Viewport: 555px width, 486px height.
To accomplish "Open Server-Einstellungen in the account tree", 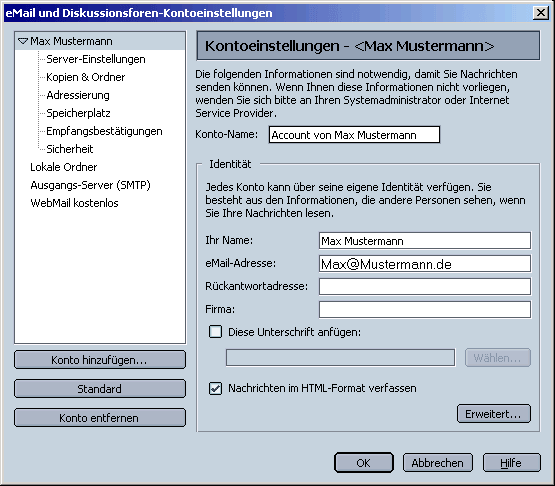I will pyautogui.click(x=96, y=59).
